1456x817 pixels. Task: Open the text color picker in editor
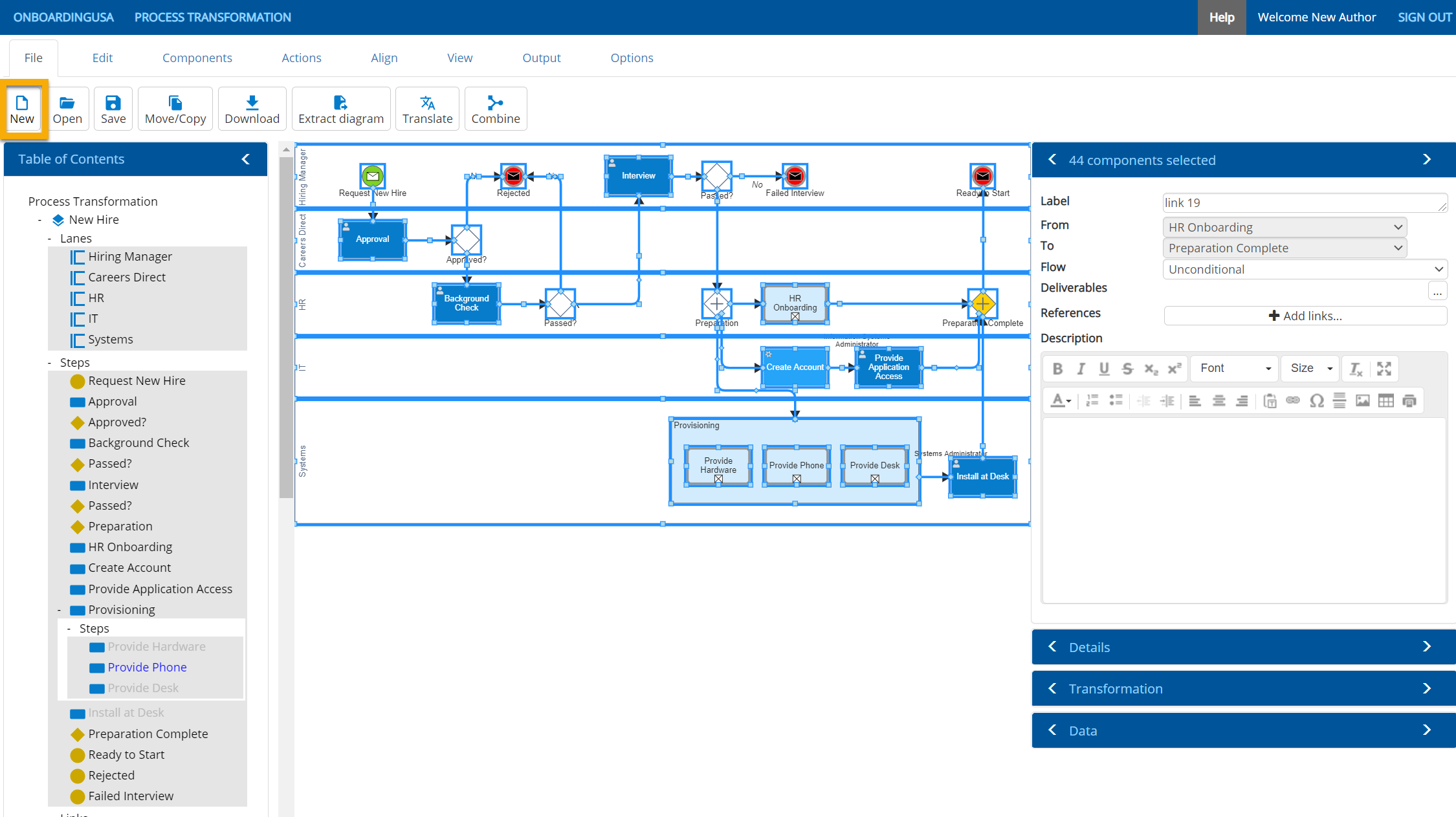(1060, 401)
